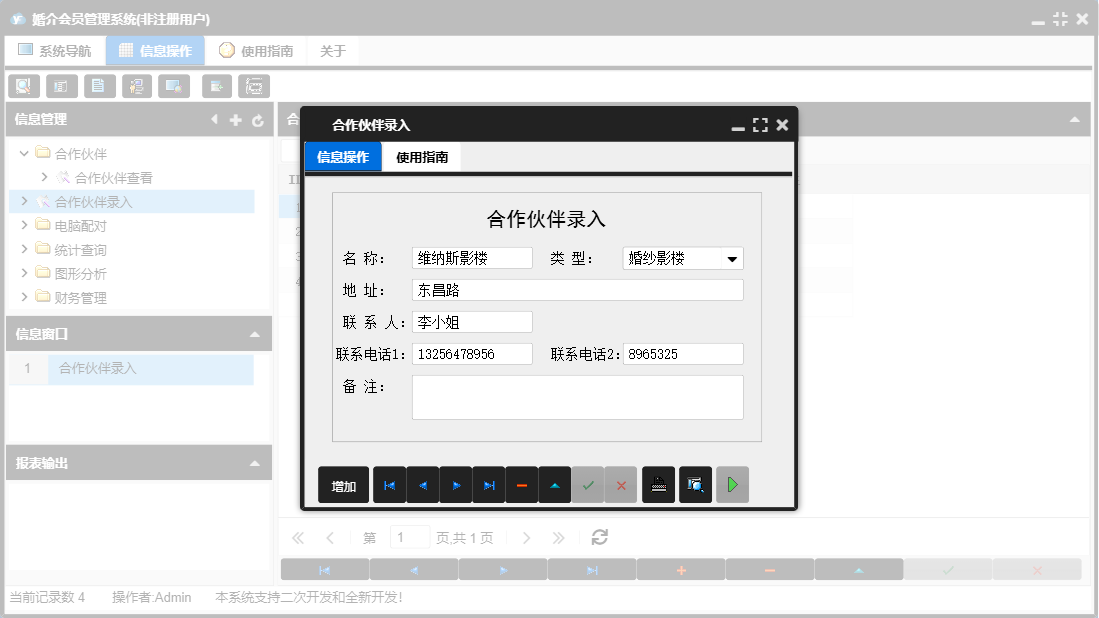Jump to the first record in 合作伙伴录入
Viewport: 1099px width, 618px height.
tap(389, 484)
